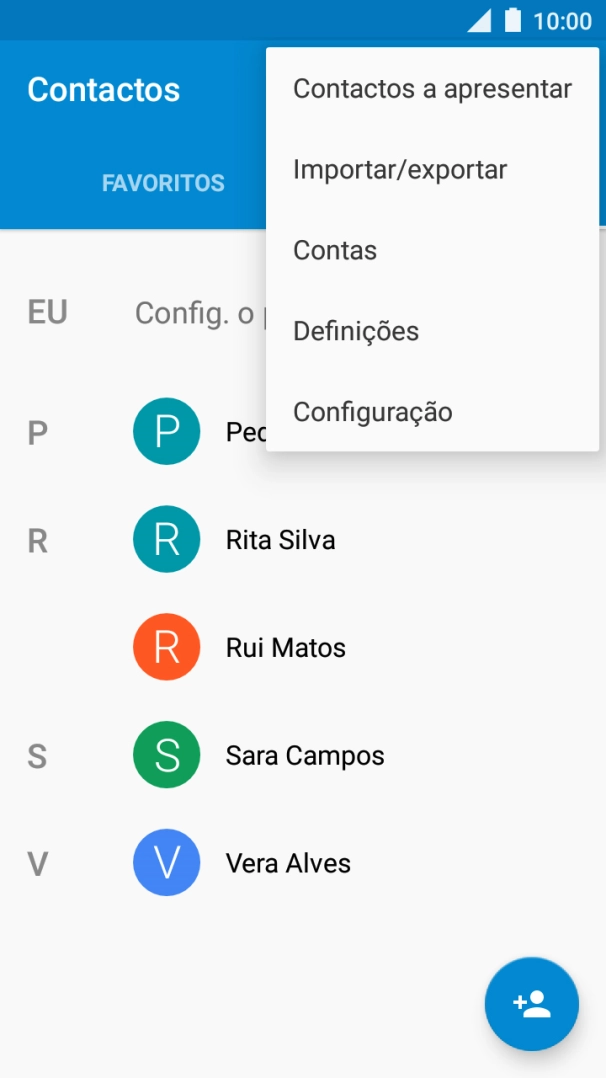Open Sara Campos' green avatar
This screenshot has height=1078, width=606.
(166, 755)
